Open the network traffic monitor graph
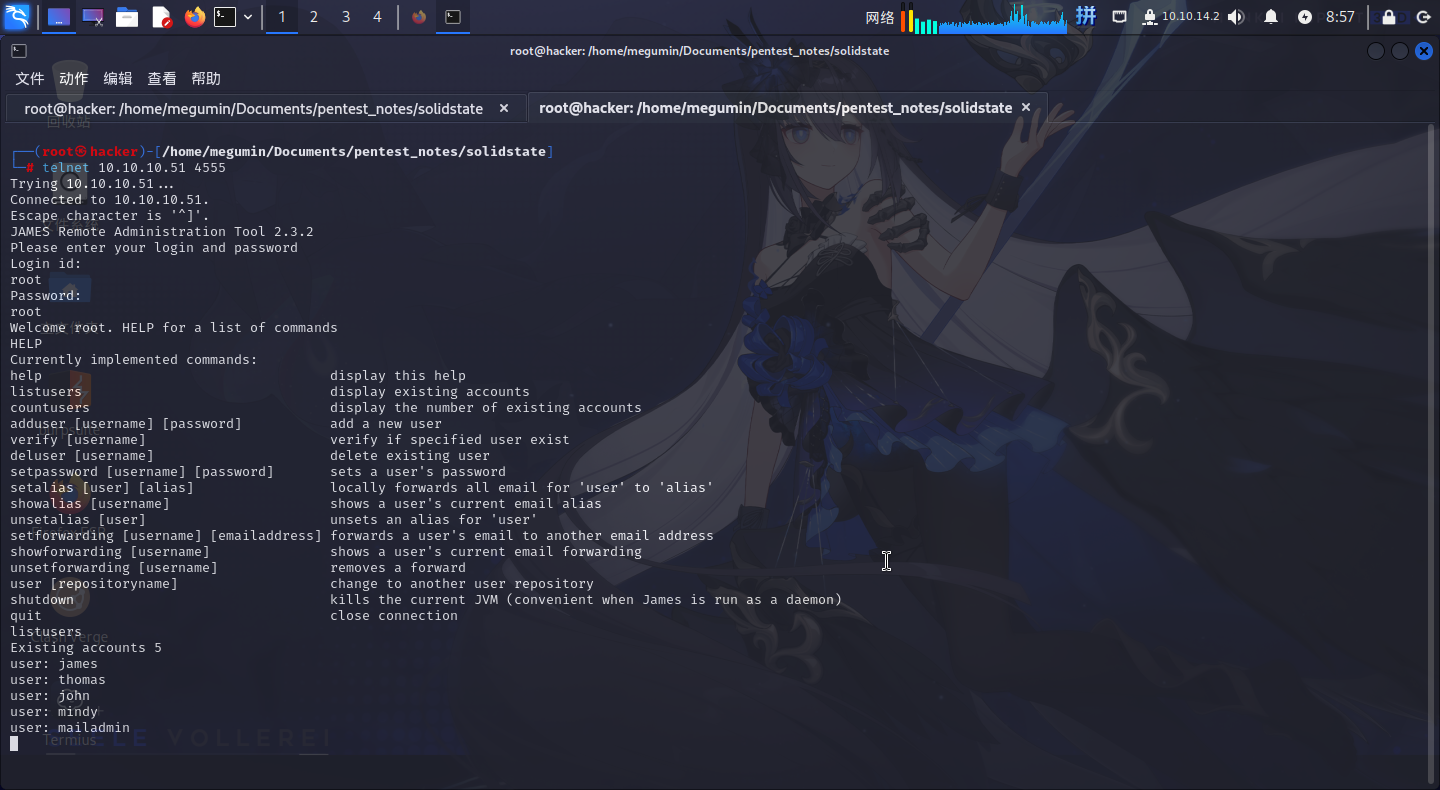 pyautogui.click(x=1002, y=17)
